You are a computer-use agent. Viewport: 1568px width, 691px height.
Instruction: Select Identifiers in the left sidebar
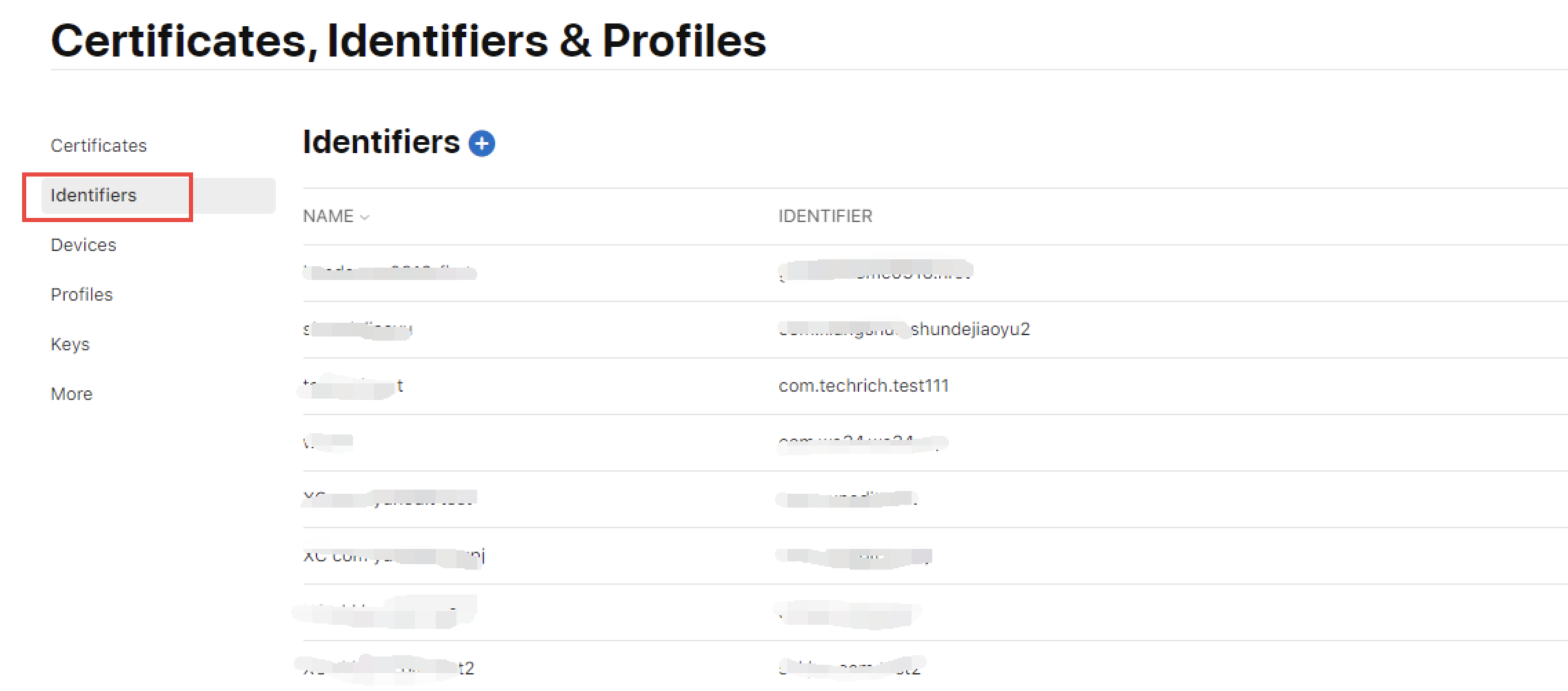[x=94, y=195]
